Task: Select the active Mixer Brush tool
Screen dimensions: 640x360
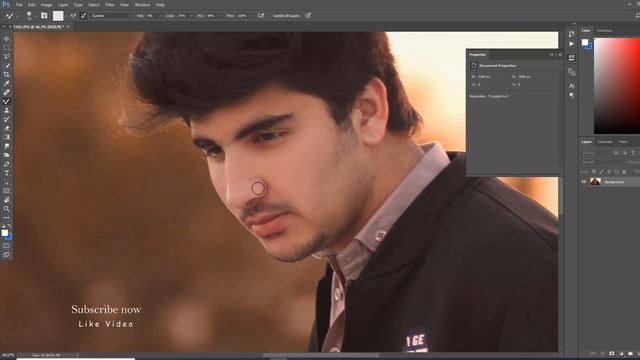Action: 7,101
